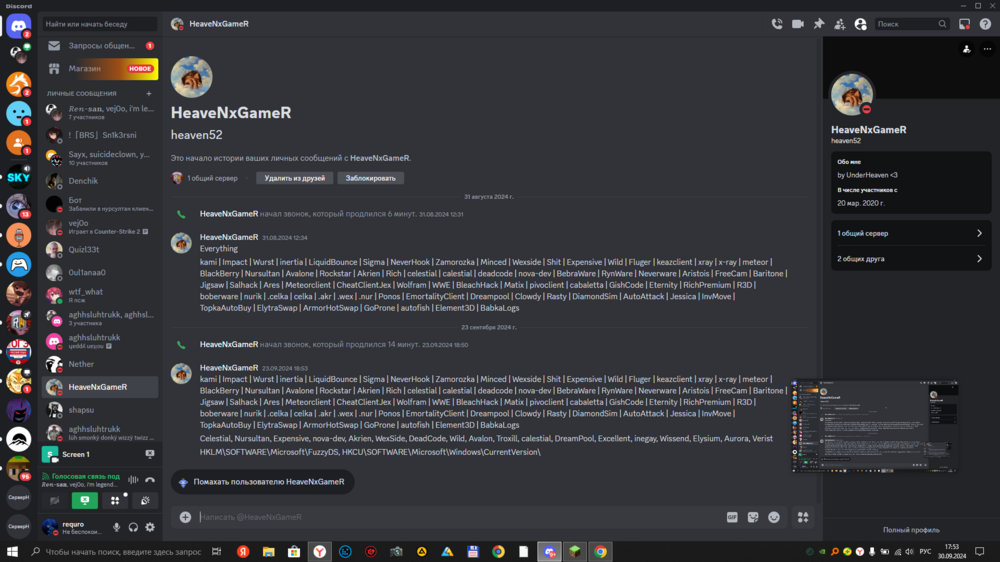Click HeaveNxGameR large profile panel avatar
The width and height of the screenshot is (1000, 562).
click(x=851, y=94)
